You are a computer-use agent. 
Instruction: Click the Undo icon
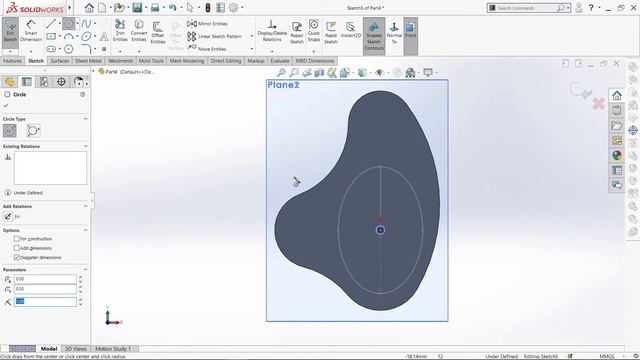point(173,8)
